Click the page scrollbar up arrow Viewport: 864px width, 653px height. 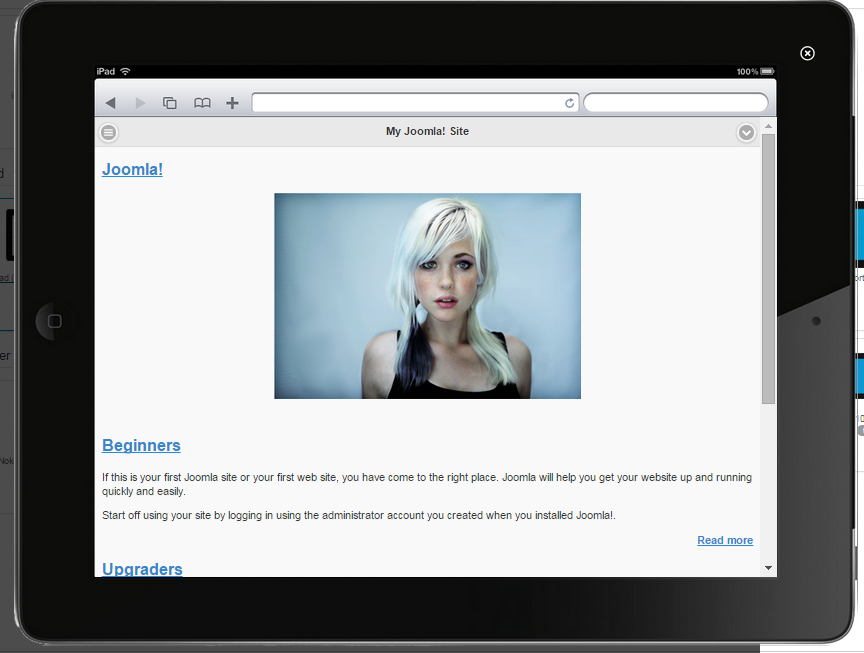pyautogui.click(x=768, y=125)
